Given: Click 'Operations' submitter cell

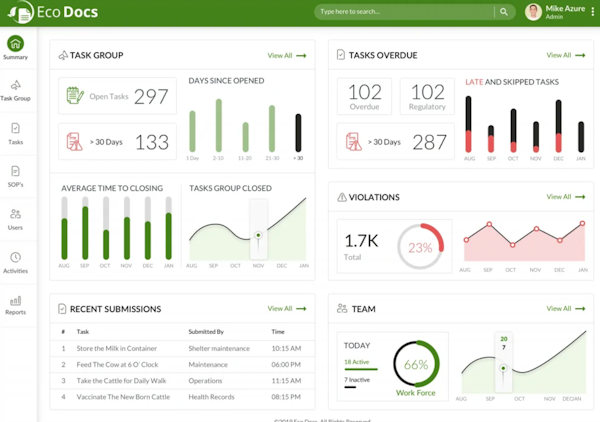Looking at the screenshot, I should 205,381.
